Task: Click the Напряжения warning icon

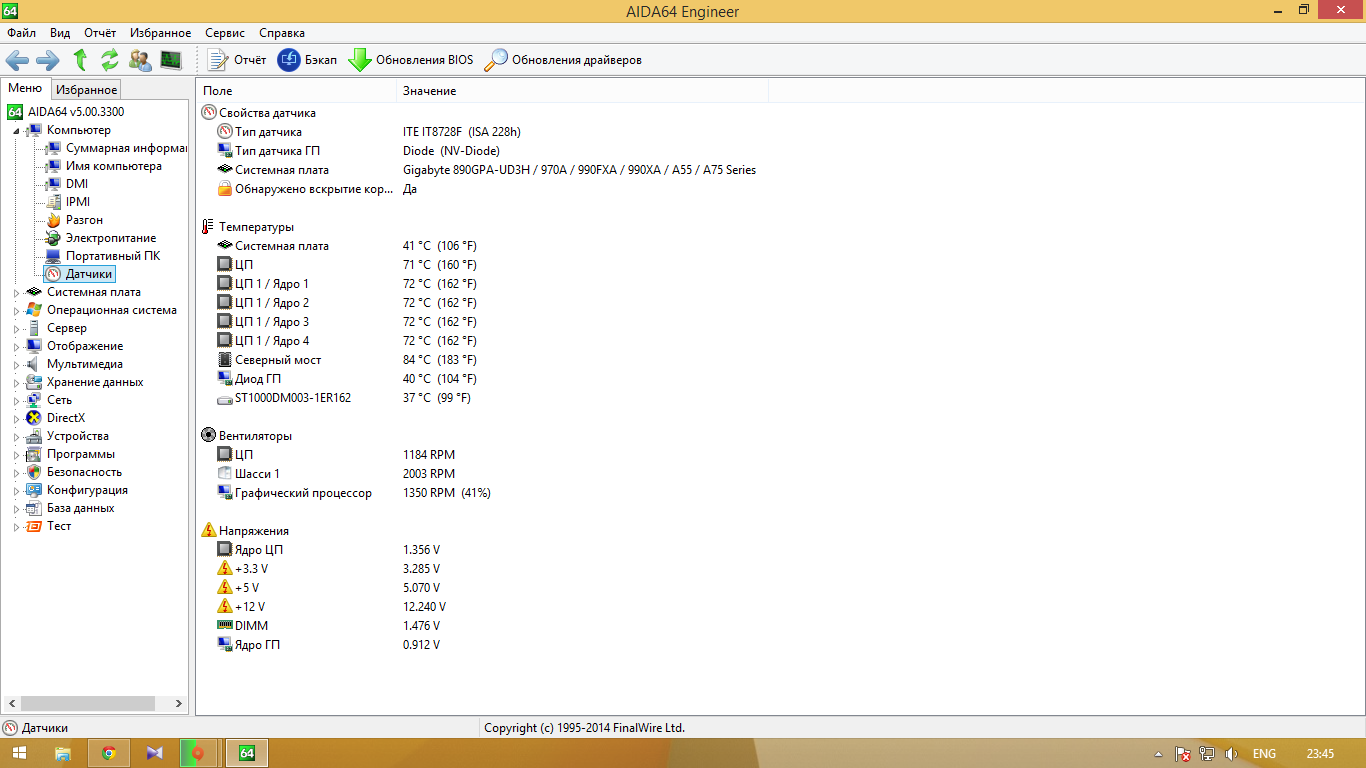Action: click(x=209, y=531)
